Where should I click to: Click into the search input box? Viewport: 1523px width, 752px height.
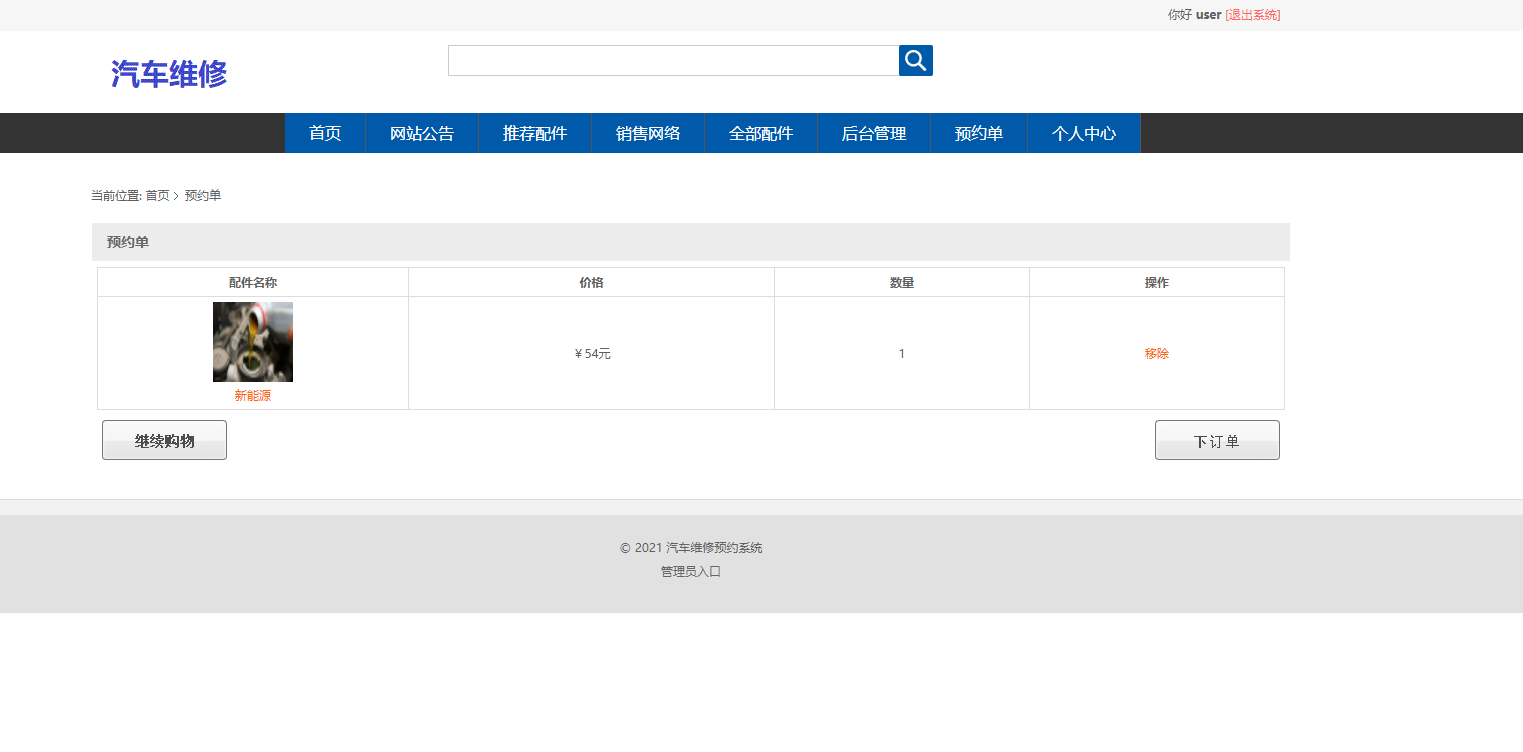673,60
